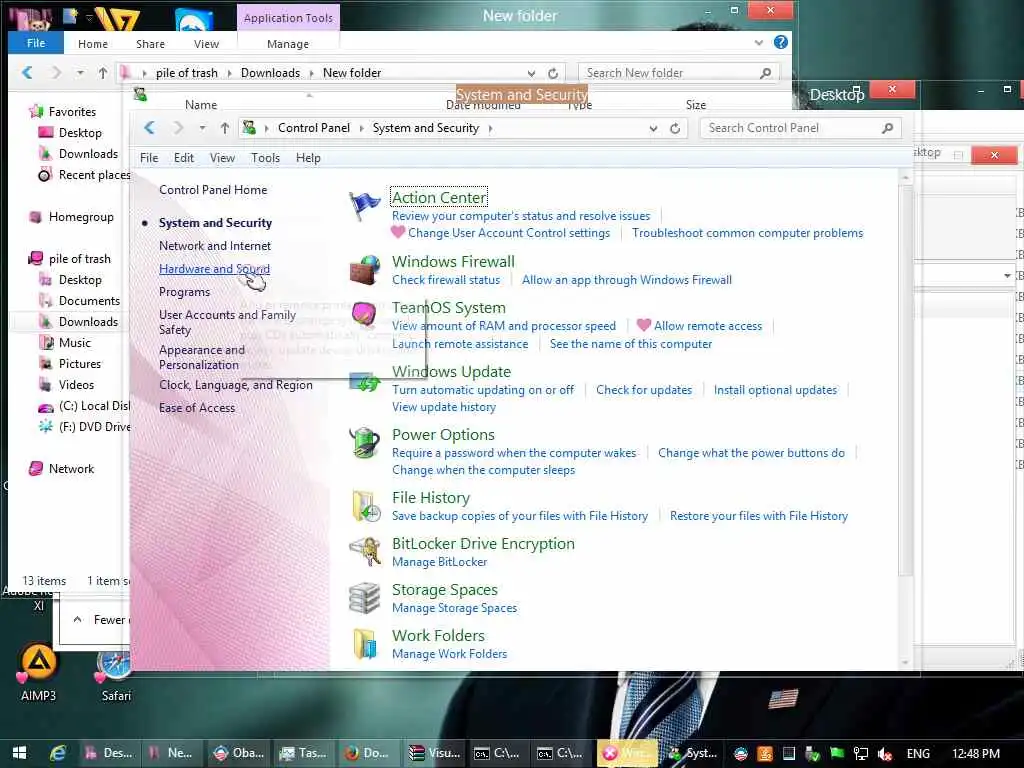1024x768 pixels.
Task: Click ENG language indicator in taskbar
Action: click(918, 754)
